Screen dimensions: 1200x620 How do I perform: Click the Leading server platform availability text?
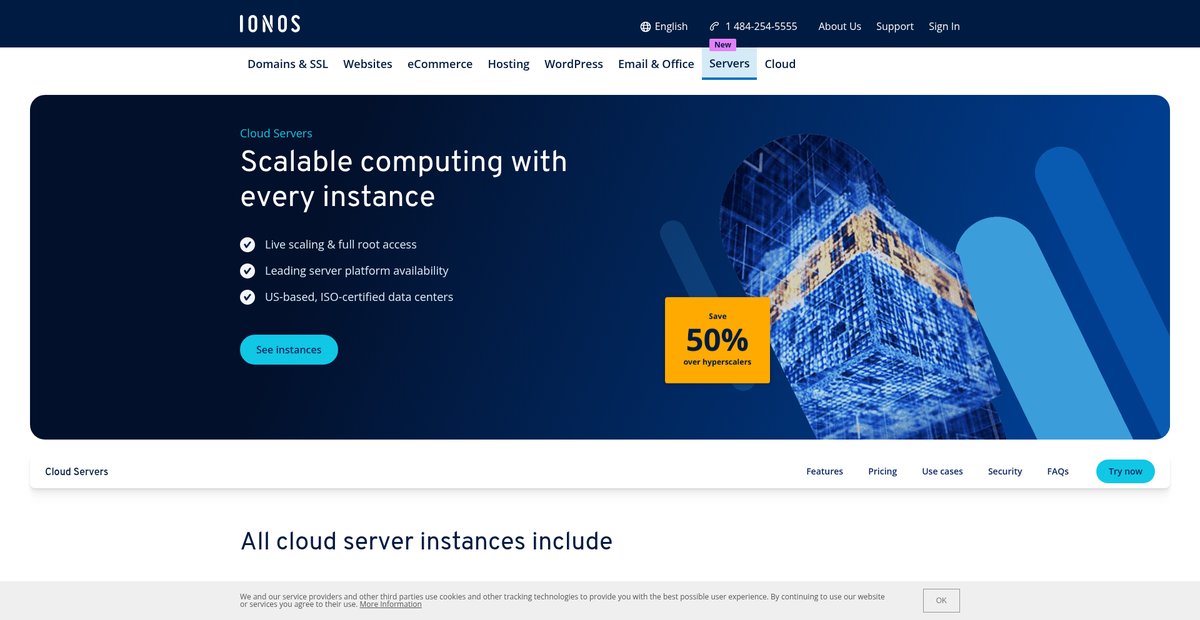tap(357, 271)
